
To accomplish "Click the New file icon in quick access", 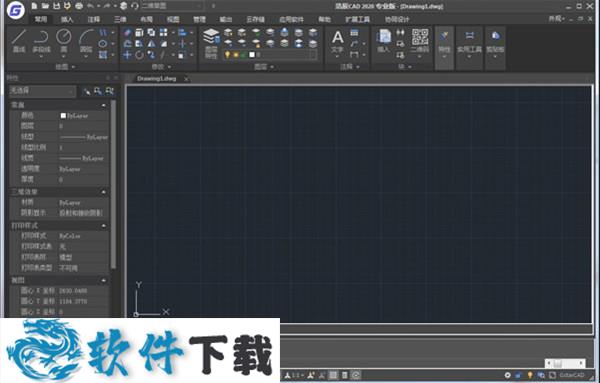I will point(34,6).
